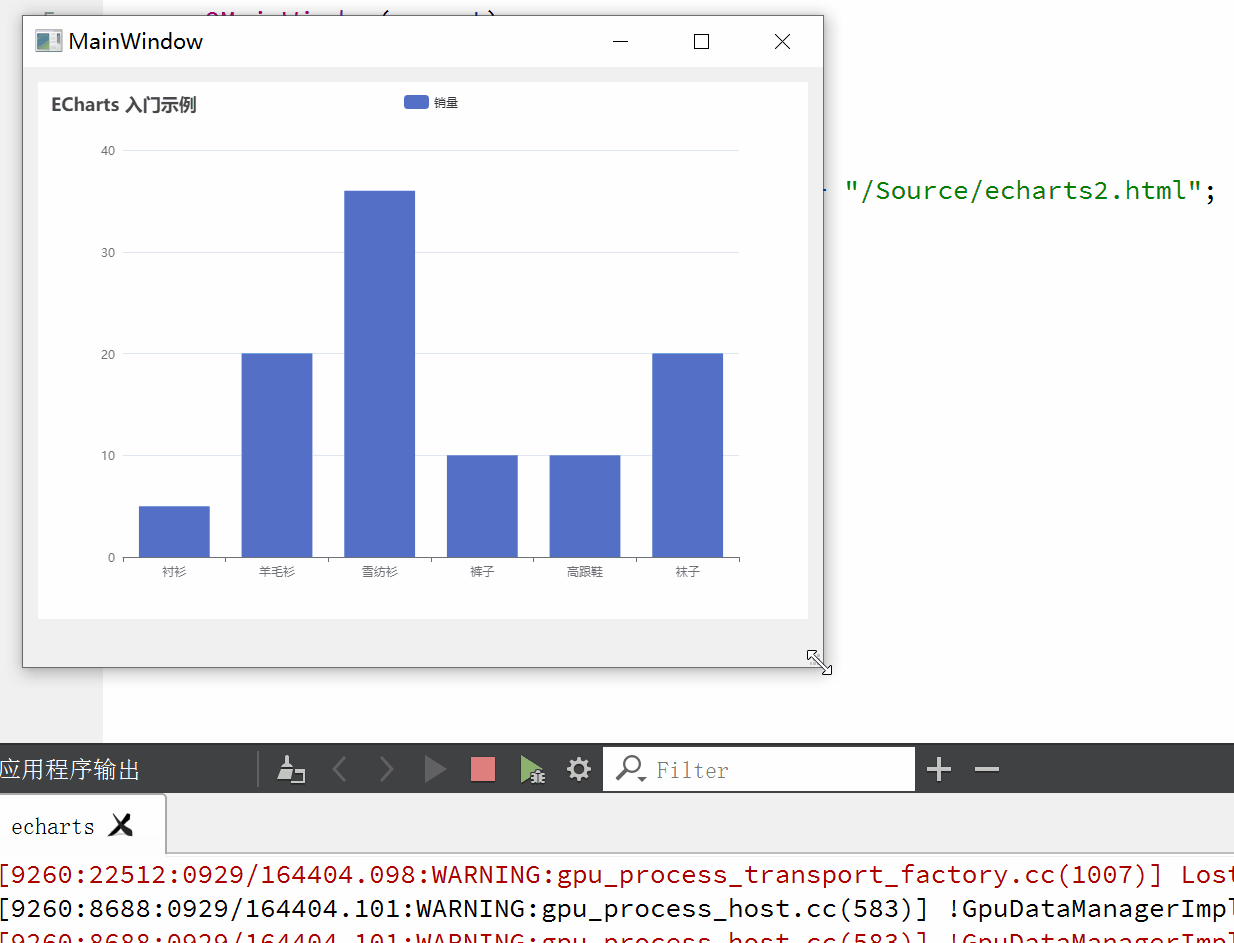Maximize the MainWindow window
The height and width of the screenshot is (943, 1234).
[x=701, y=41]
